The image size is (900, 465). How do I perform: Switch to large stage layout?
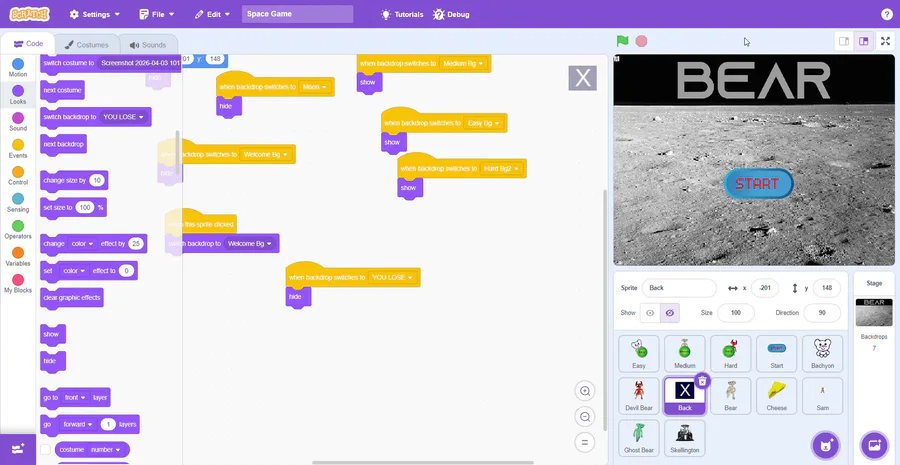pos(863,41)
